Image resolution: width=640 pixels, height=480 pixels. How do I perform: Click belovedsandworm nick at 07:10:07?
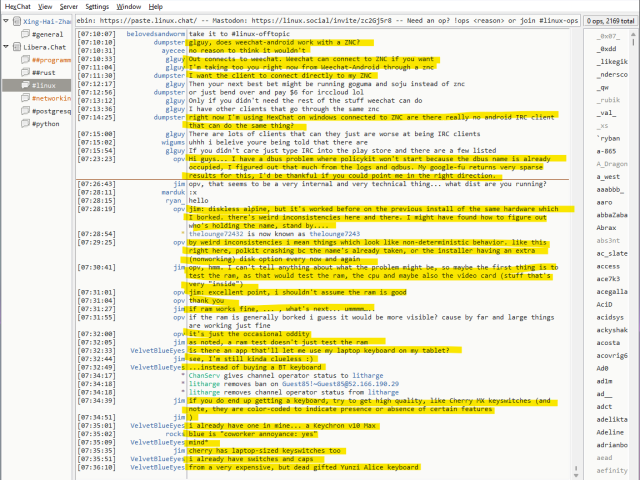click(156, 34)
